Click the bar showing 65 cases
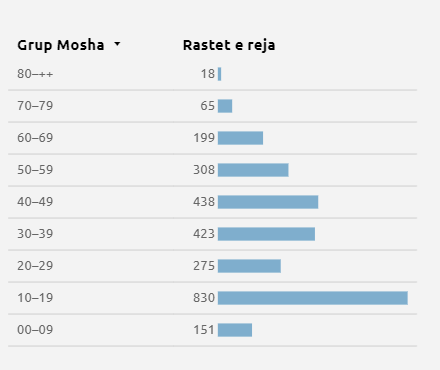This screenshot has width=440, height=370. [x=225, y=106]
